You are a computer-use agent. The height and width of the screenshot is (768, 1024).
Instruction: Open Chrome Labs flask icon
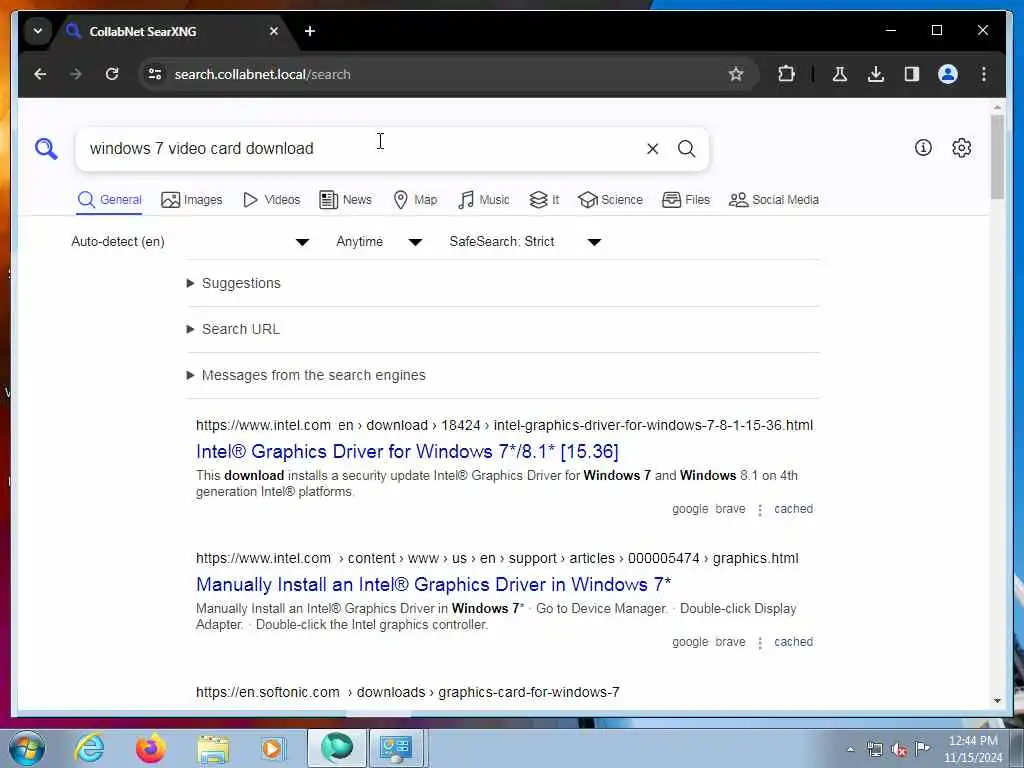click(840, 74)
